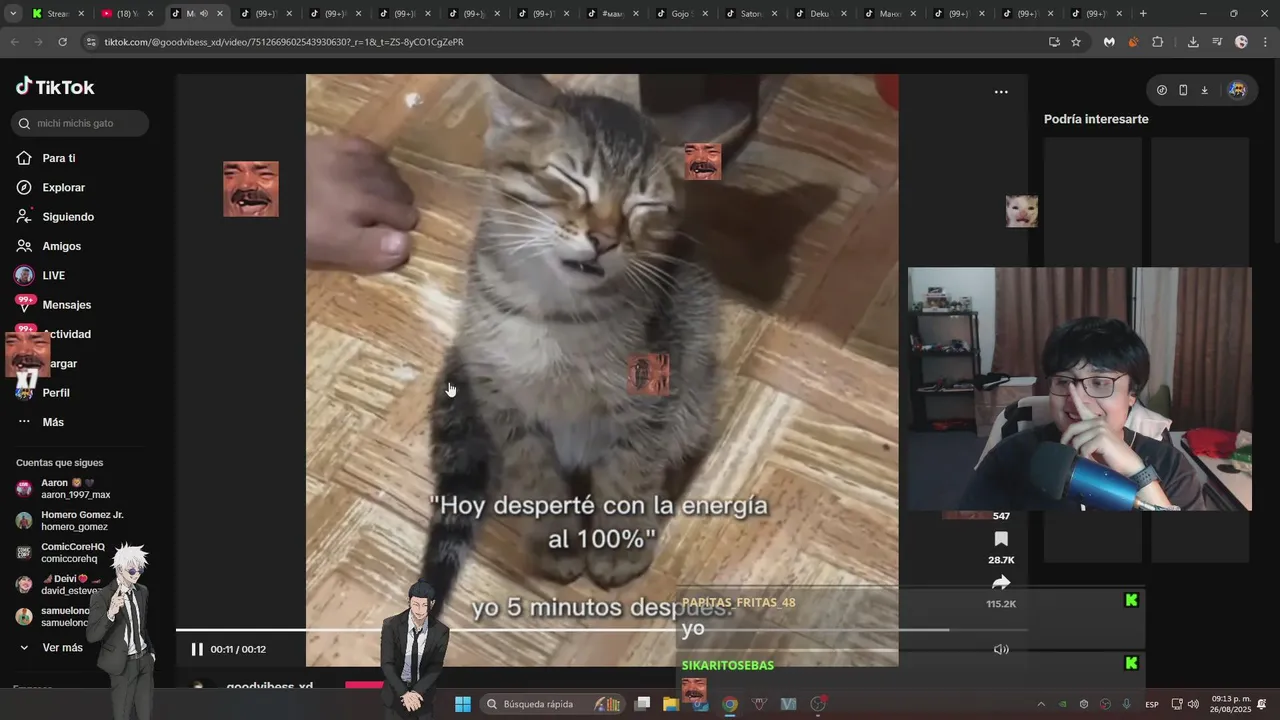The height and width of the screenshot is (720, 1280).
Task: Click the PAPITAS_FRITAS_48 chat username
Action: pos(739,602)
